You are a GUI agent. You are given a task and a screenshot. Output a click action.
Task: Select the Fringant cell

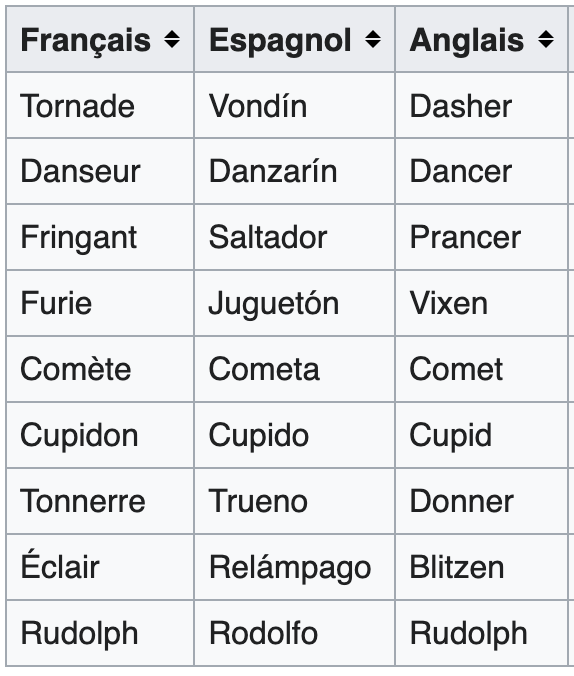(x=100, y=237)
